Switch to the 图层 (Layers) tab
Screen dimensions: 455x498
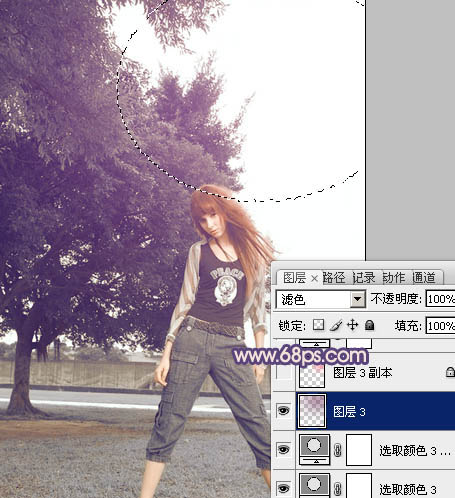pyautogui.click(x=294, y=278)
